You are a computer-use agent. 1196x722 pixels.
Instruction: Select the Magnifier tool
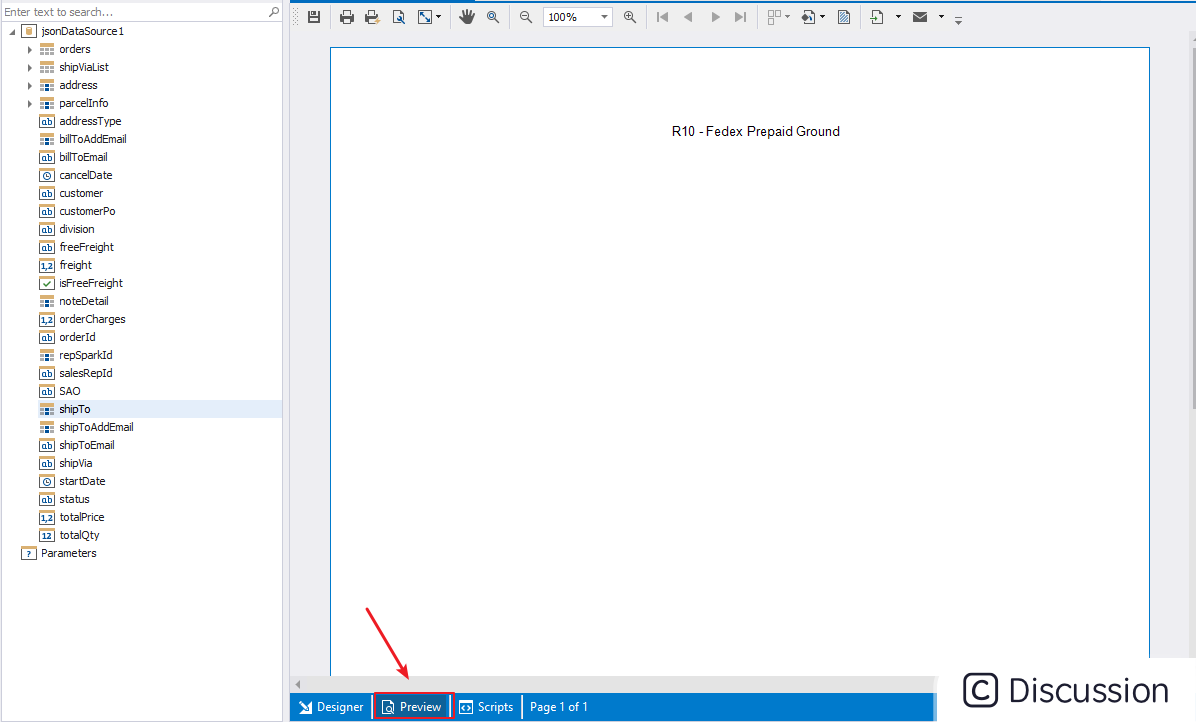click(493, 17)
